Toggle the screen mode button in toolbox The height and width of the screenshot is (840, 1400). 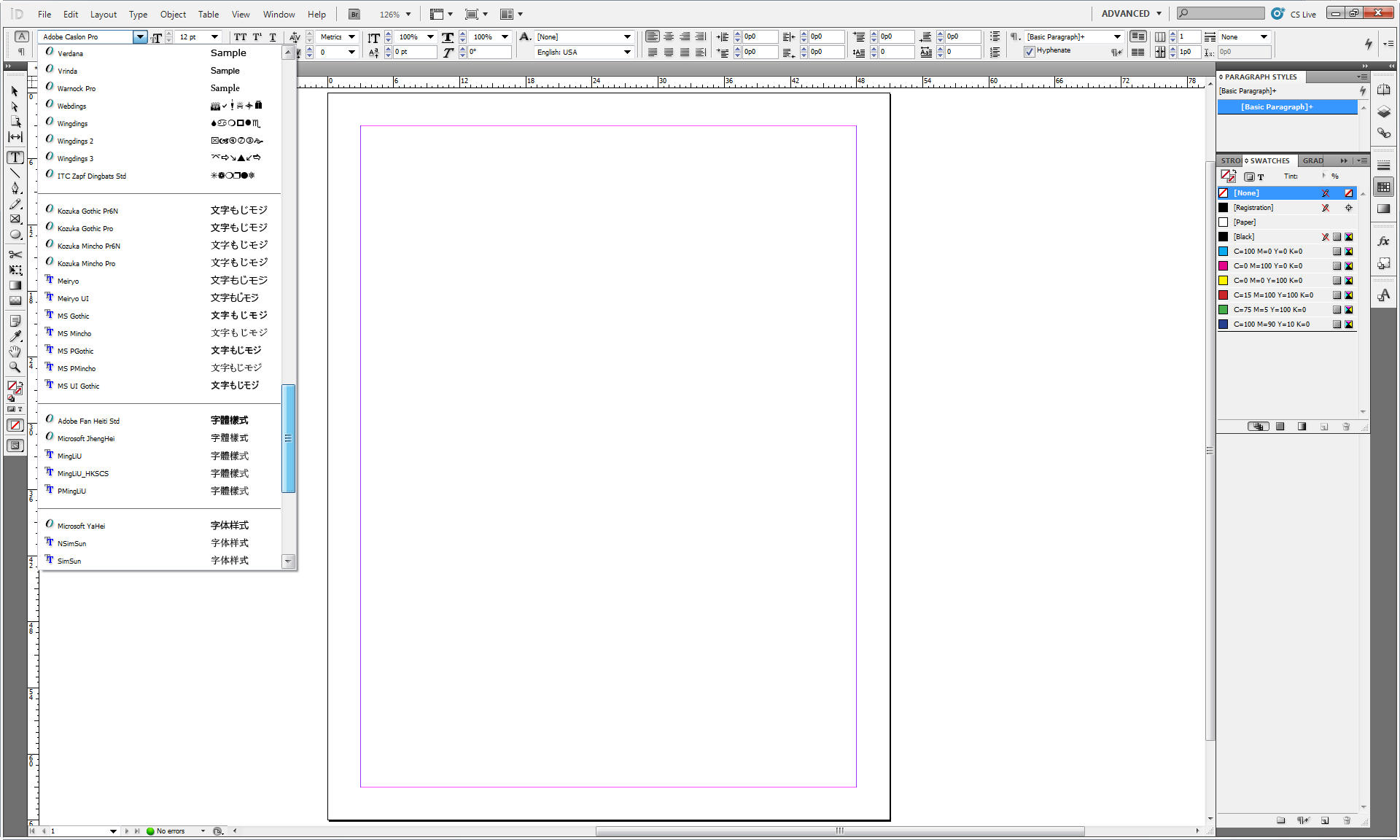(15, 446)
